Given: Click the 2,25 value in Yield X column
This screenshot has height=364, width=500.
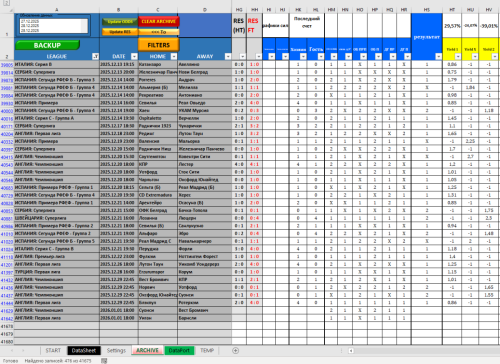Looking at the screenshot, I should 470,141.
